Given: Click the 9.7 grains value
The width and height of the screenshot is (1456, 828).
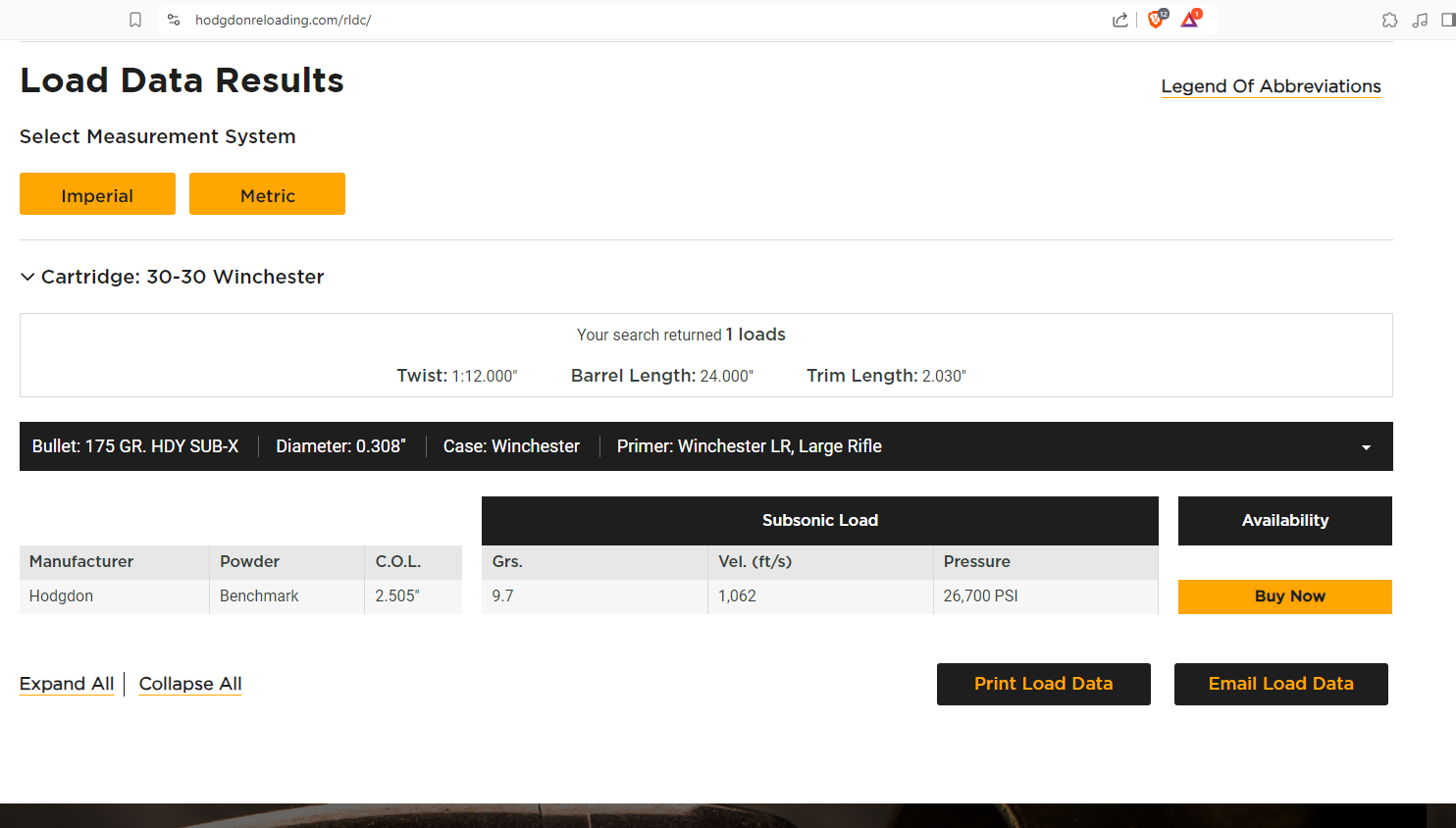Looking at the screenshot, I should 502,596.
